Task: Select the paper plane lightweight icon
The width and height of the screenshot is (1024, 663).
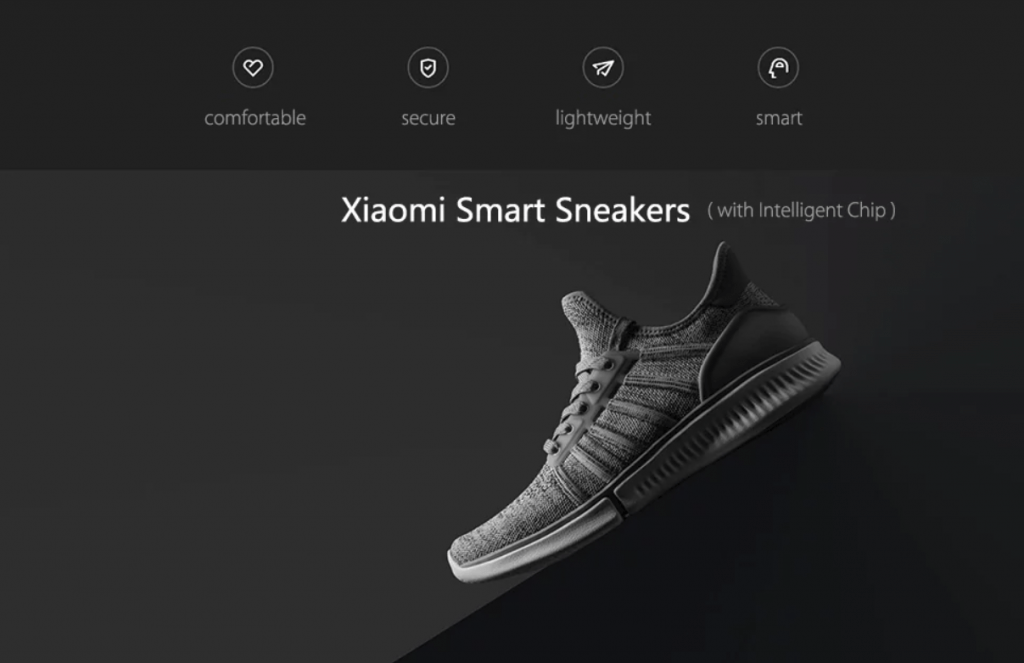Action: pos(603,67)
